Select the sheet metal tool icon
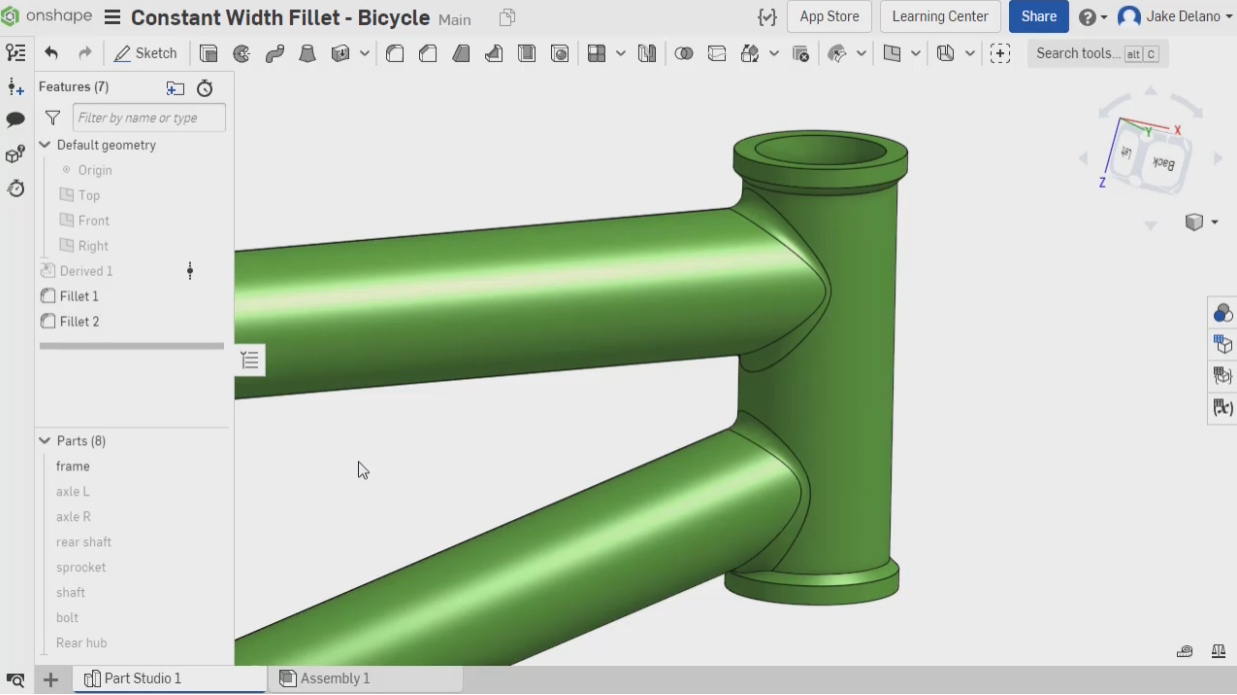1237x695 pixels. 946,54
